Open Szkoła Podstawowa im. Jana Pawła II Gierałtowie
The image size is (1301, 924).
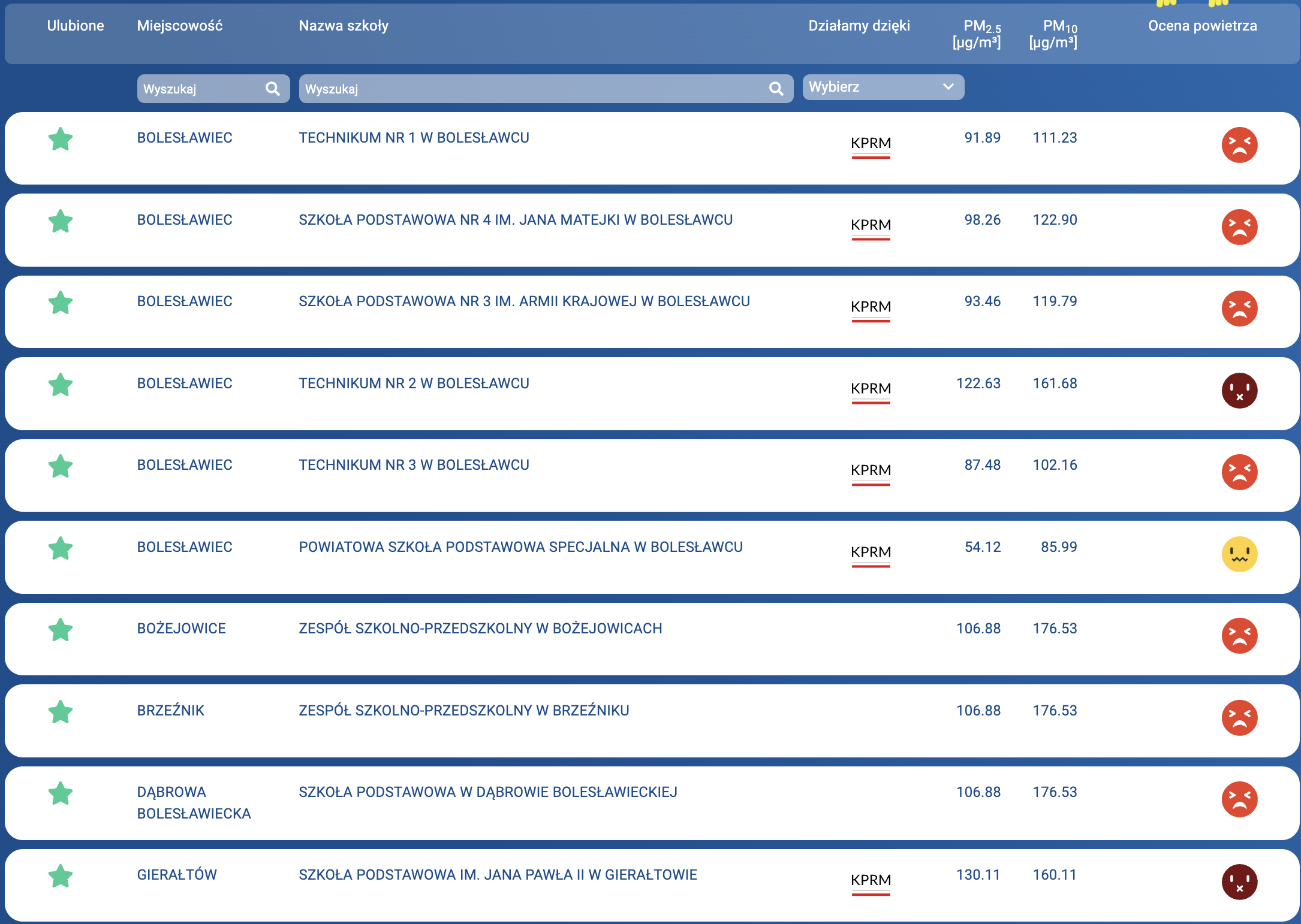click(498, 875)
